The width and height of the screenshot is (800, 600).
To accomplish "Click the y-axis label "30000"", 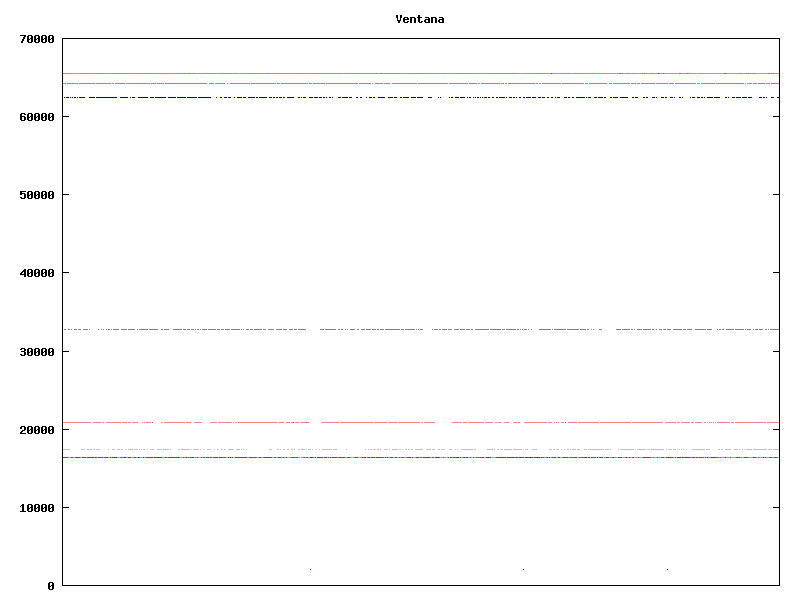I will click(37, 352).
